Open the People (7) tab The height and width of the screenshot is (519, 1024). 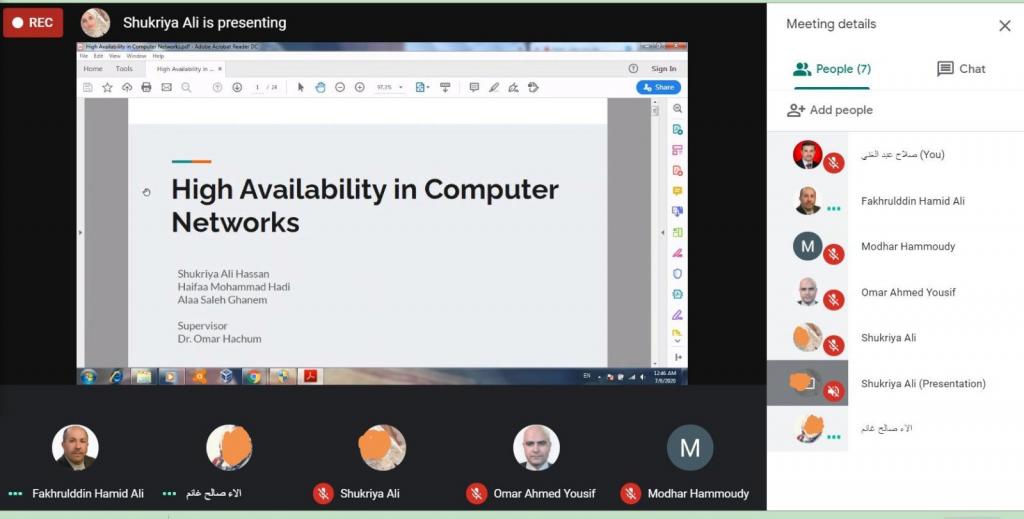click(x=831, y=69)
